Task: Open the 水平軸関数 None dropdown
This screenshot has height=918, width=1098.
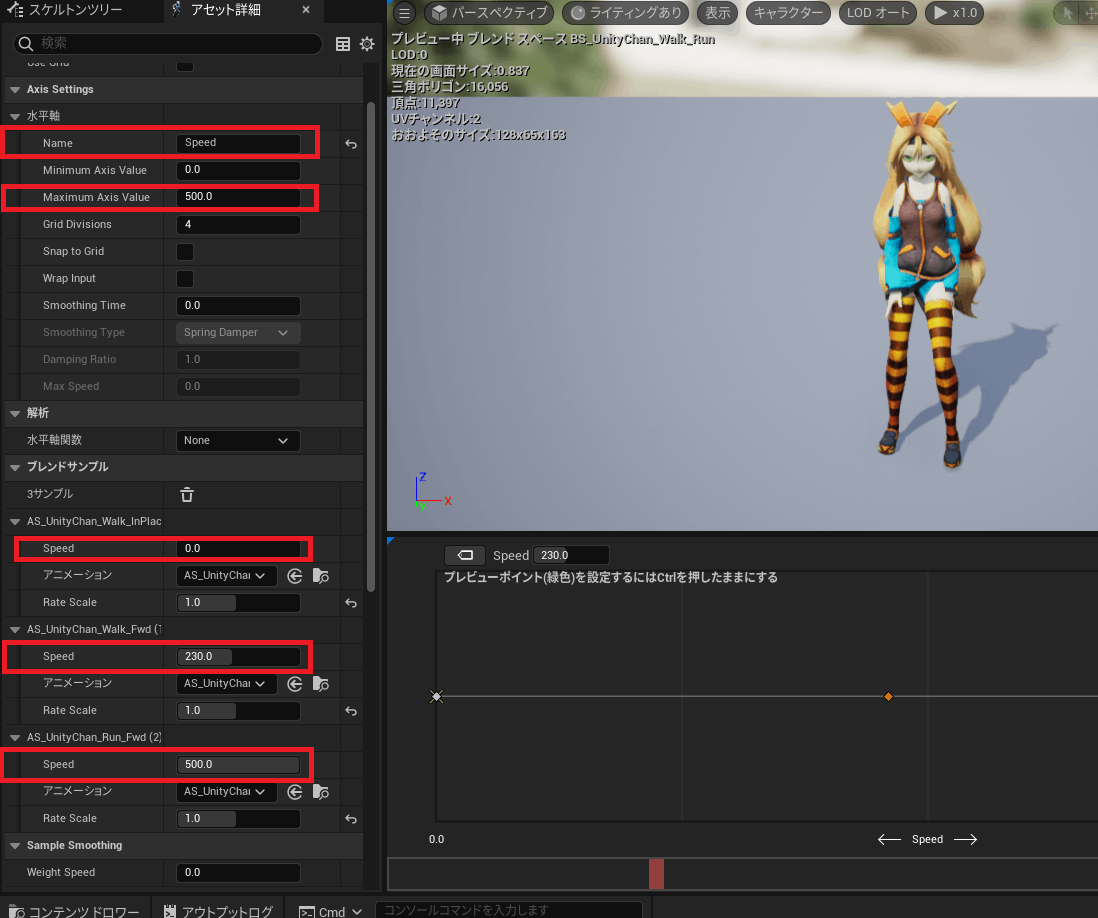Action: 238,440
